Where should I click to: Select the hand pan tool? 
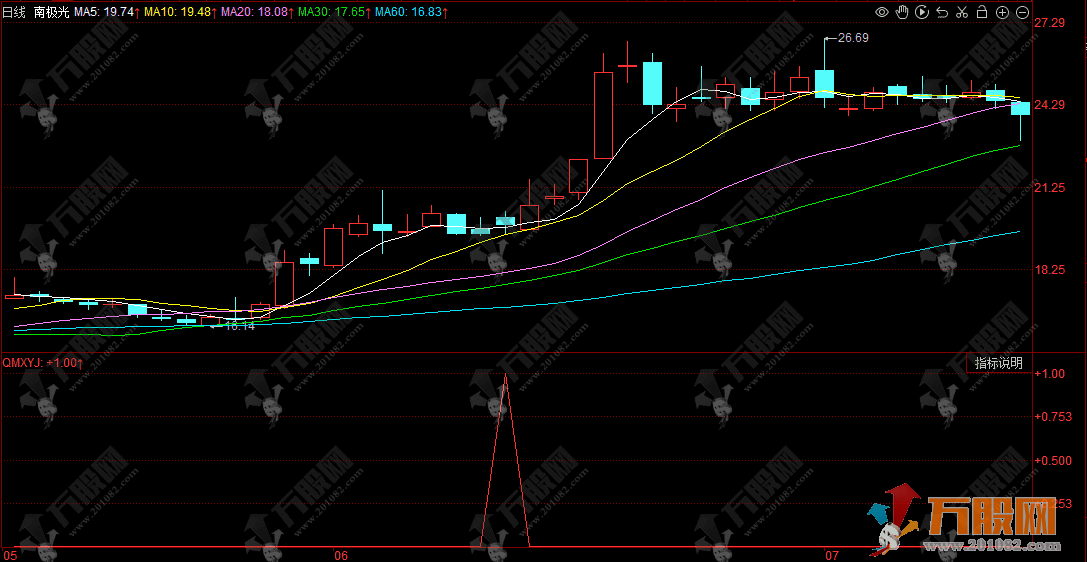pos(902,12)
